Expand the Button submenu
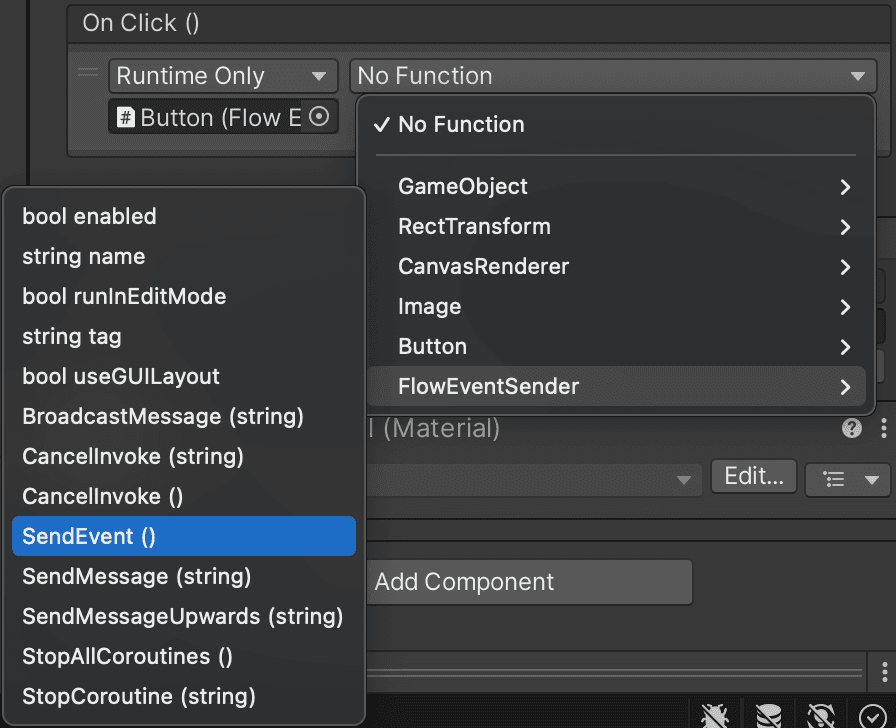The image size is (896, 728). pyautogui.click(x=617, y=347)
